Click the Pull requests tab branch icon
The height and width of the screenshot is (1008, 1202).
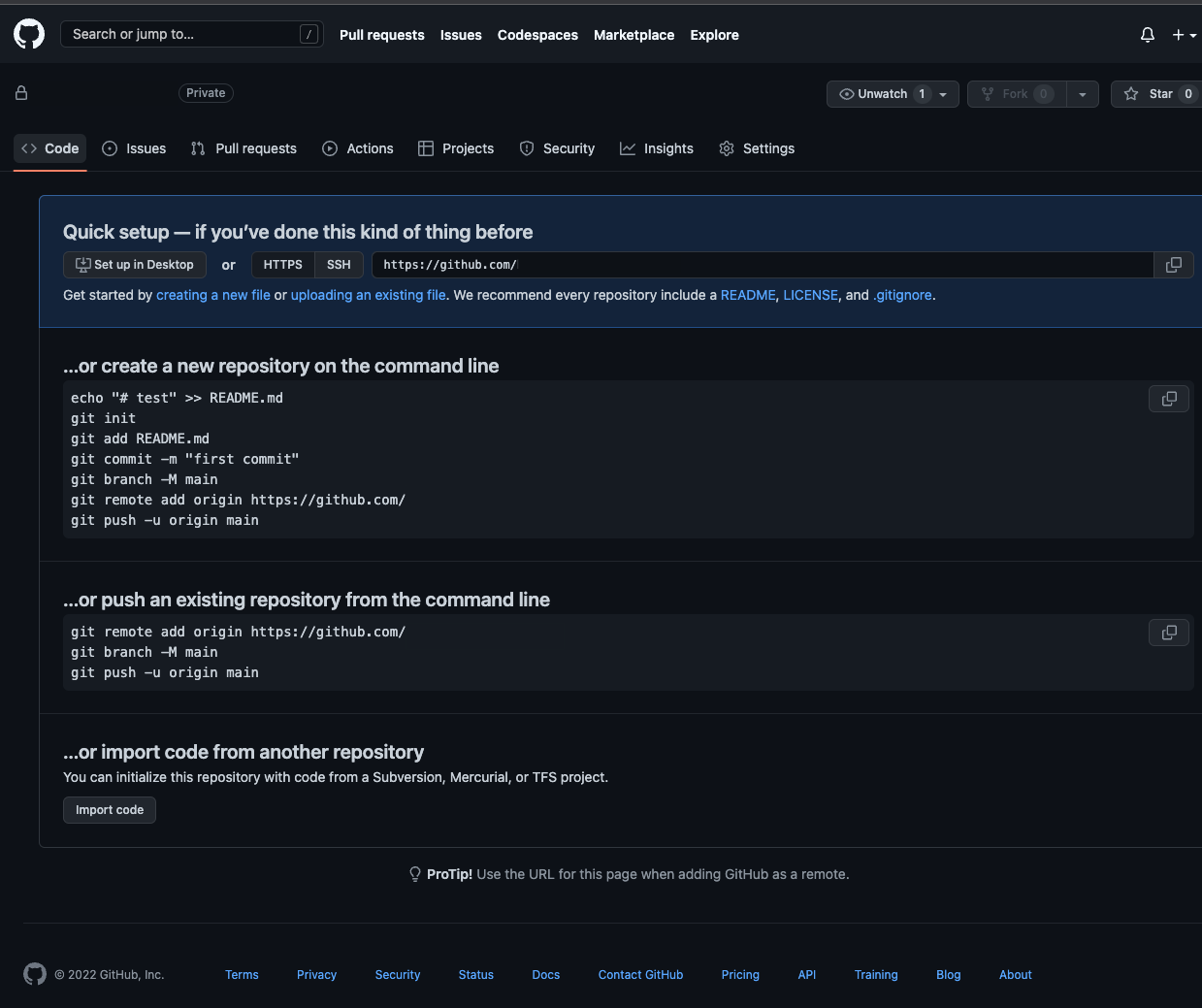(198, 148)
